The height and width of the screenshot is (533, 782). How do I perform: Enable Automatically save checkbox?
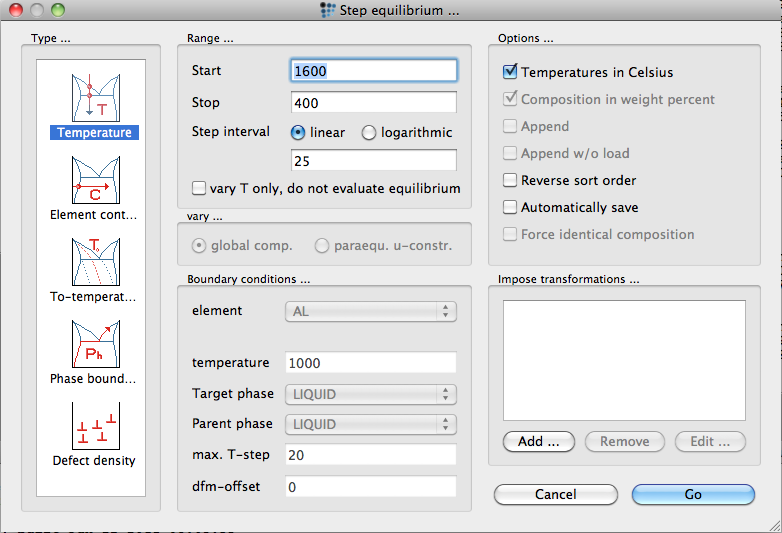point(511,208)
